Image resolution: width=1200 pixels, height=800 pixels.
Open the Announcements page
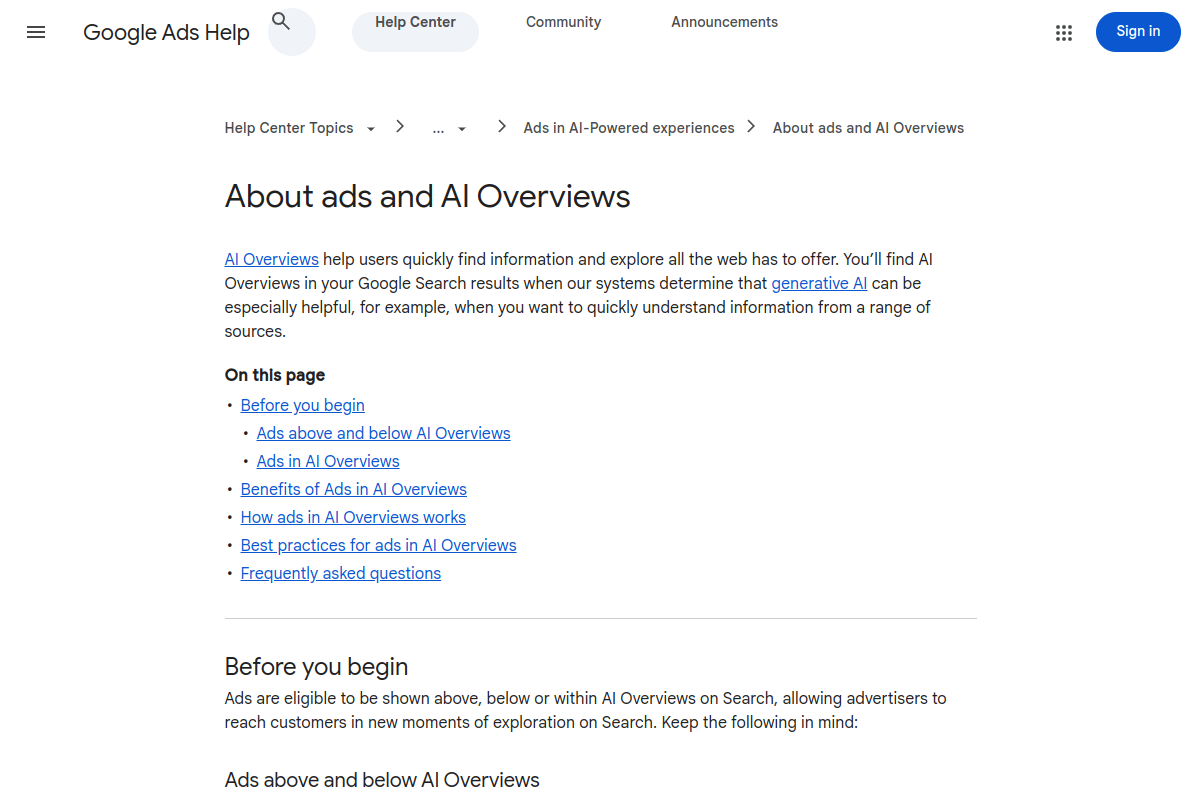(x=724, y=21)
